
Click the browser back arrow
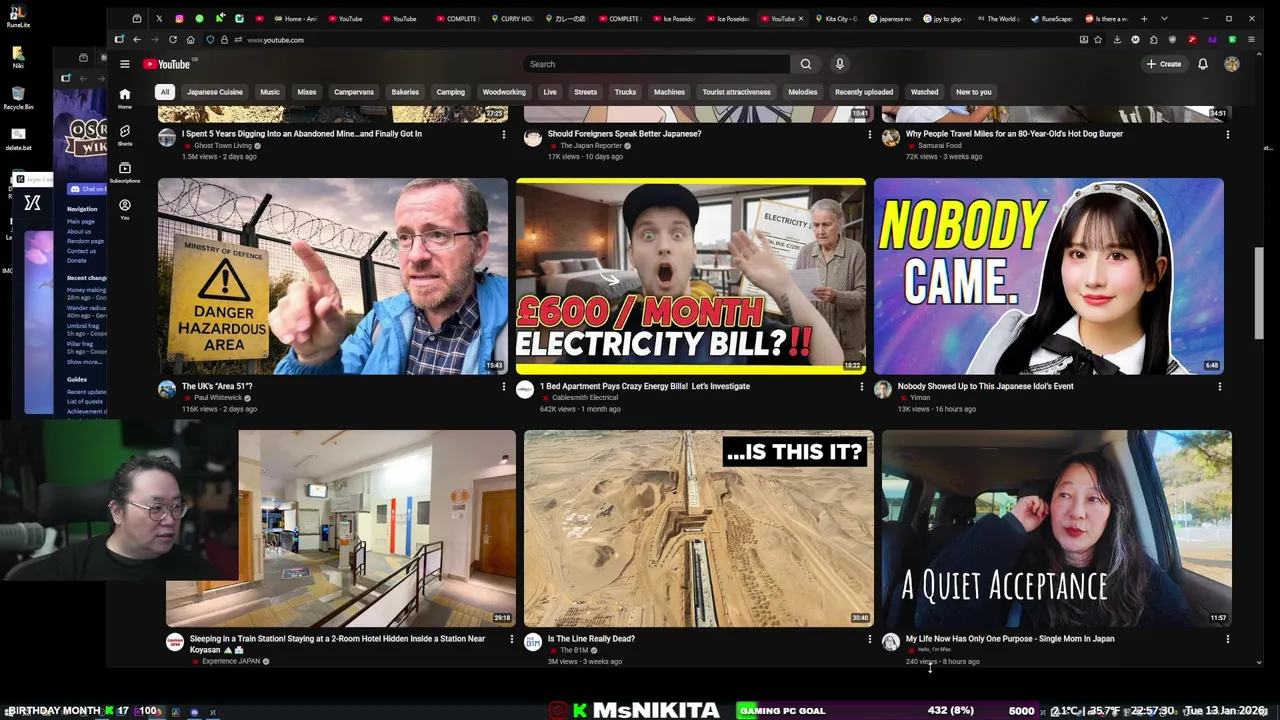137,40
